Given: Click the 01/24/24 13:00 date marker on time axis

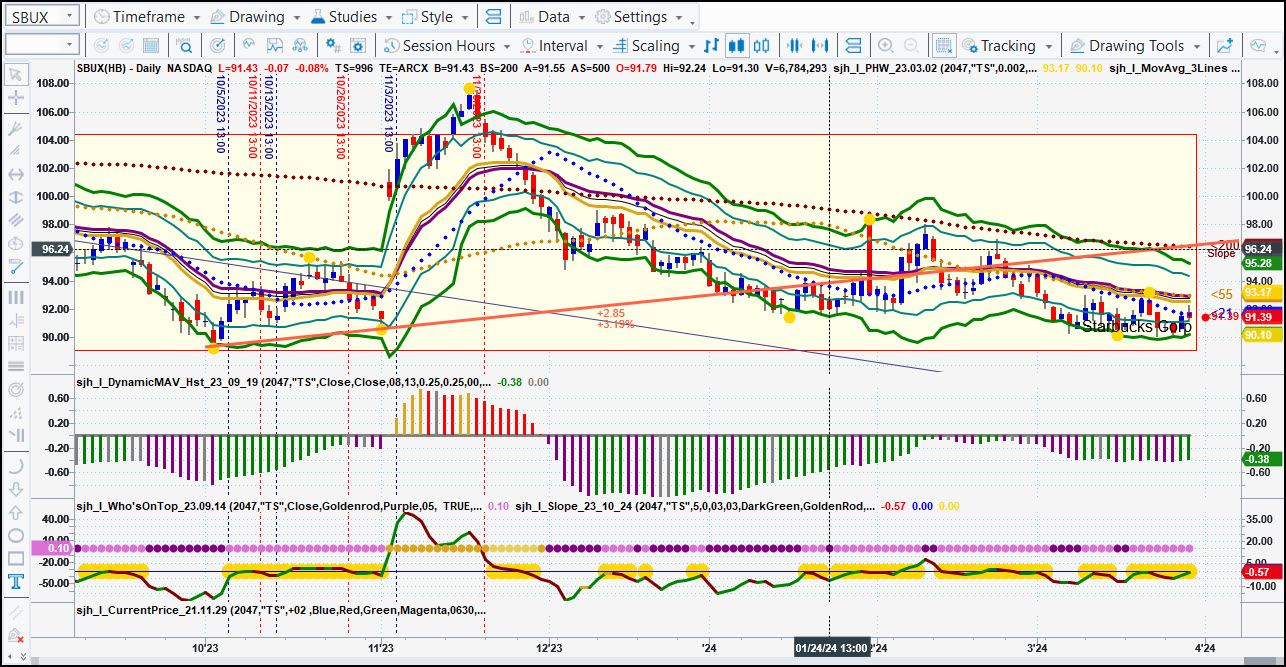Looking at the screenshot, I should point(831,647).
